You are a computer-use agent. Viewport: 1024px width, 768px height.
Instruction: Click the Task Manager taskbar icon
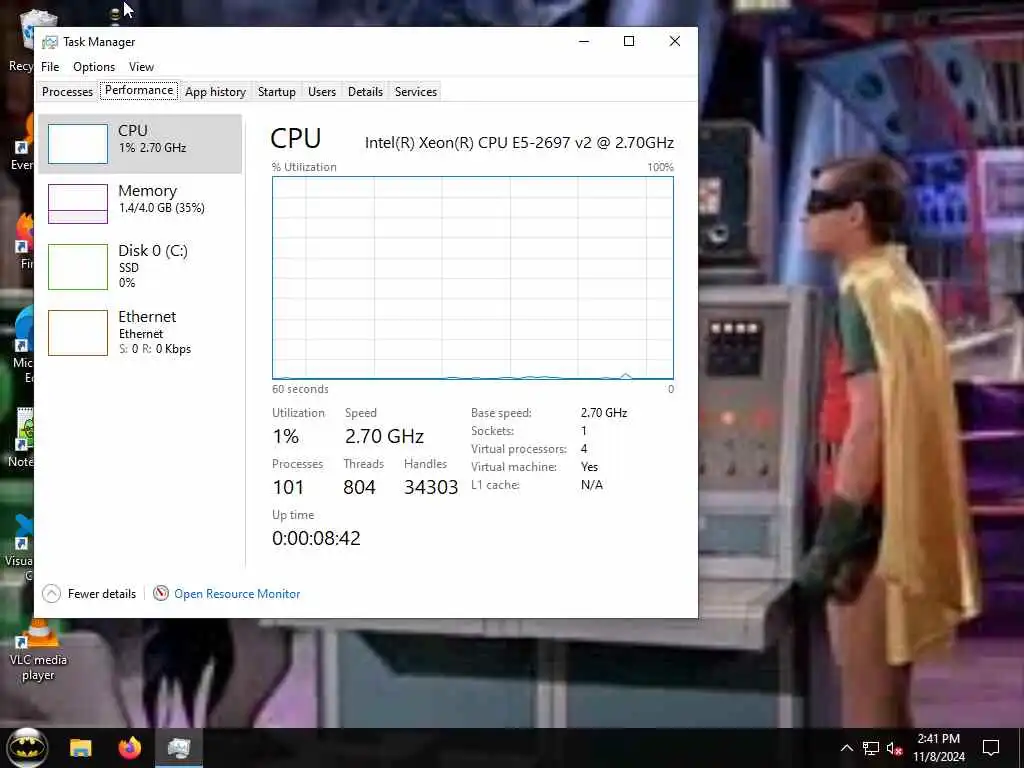tap(178, 748)
